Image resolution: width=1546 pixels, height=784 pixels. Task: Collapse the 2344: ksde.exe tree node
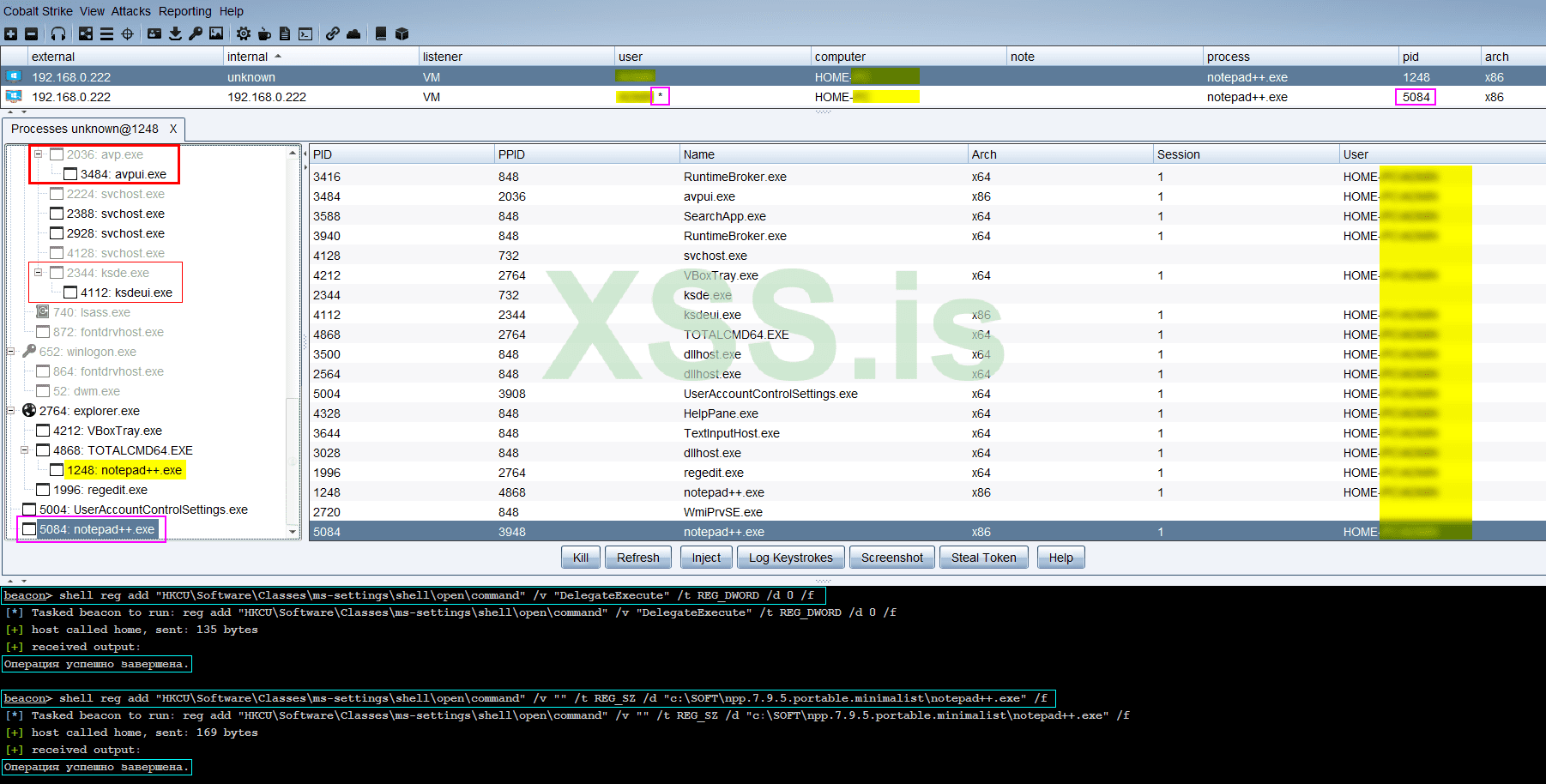pos(39,273)
